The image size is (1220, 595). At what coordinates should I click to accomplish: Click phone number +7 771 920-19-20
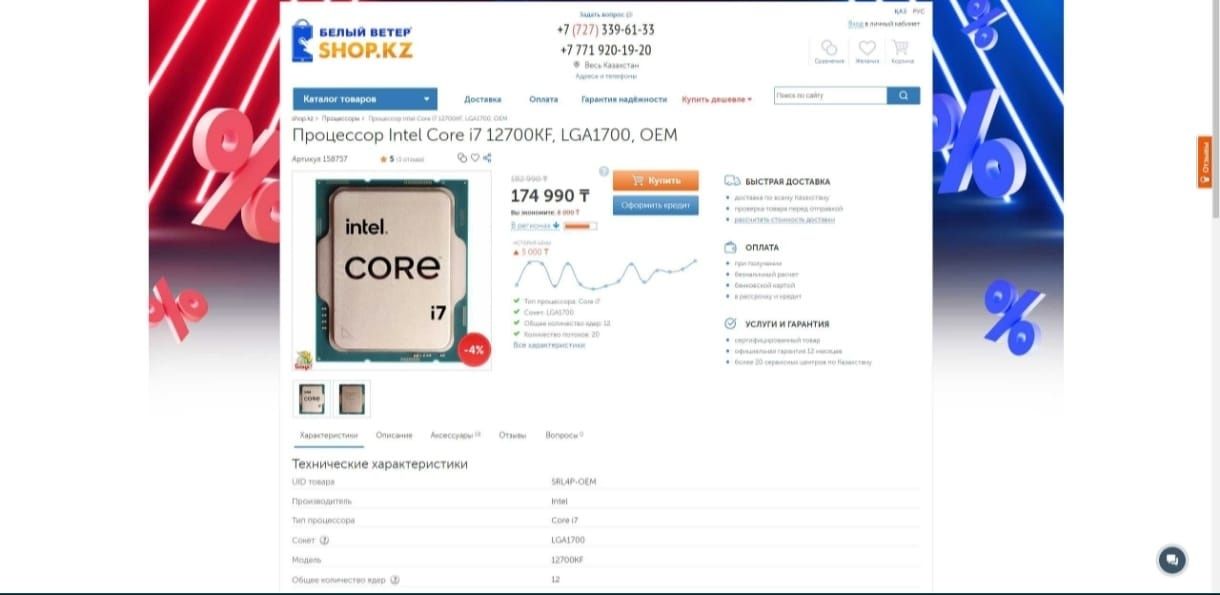pos(606,50)
